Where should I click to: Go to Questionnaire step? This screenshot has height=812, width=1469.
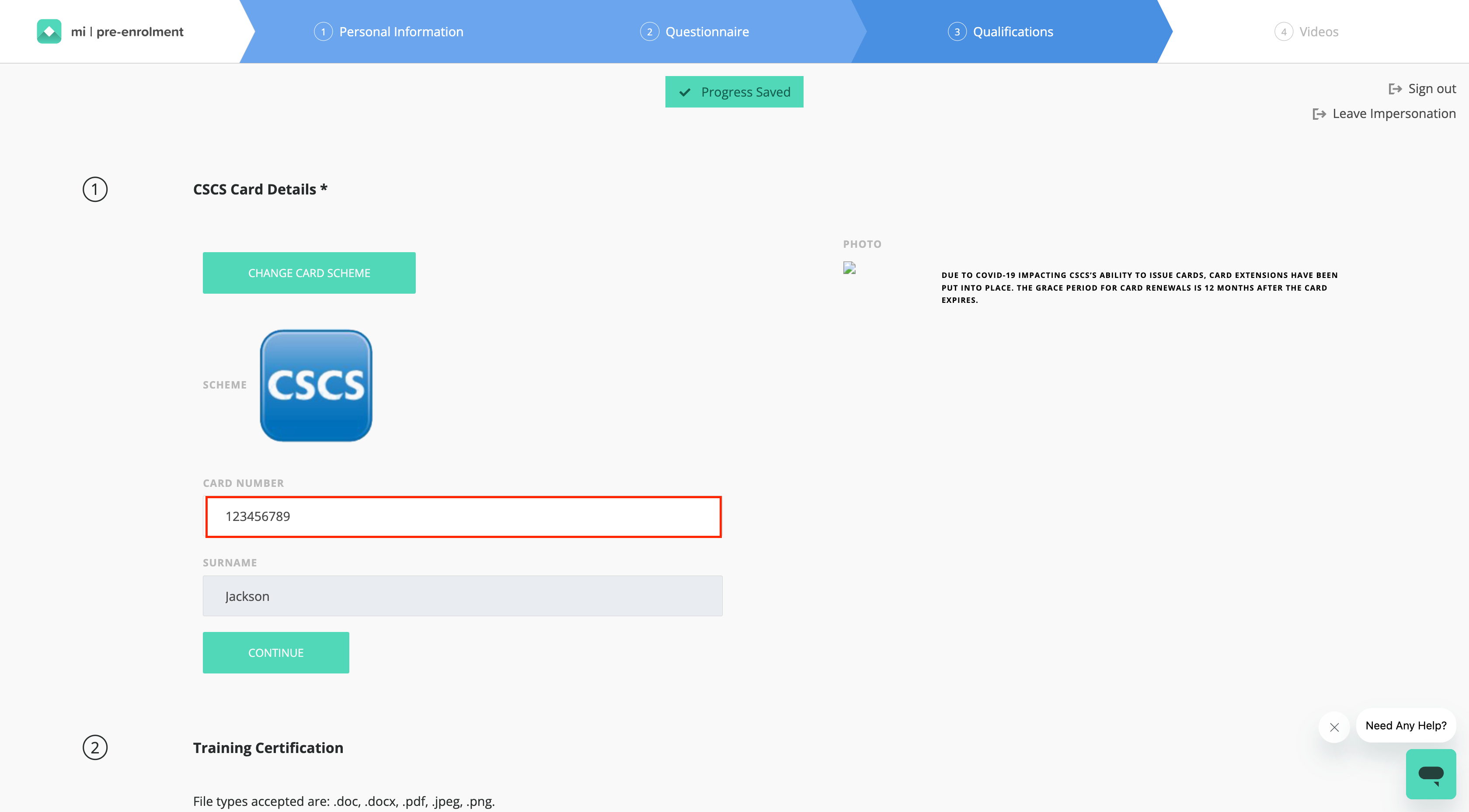[x=707, y=32]
